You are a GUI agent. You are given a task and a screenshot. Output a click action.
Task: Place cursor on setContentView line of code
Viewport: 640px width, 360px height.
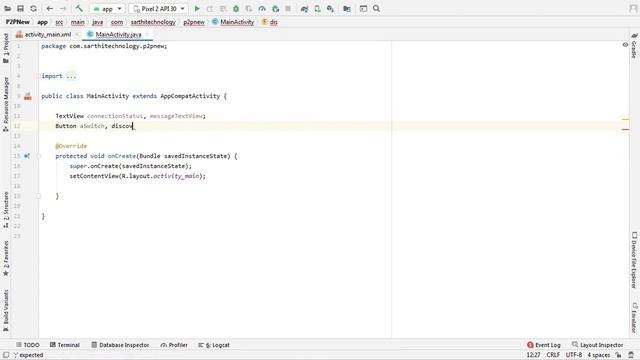[138, 176]
